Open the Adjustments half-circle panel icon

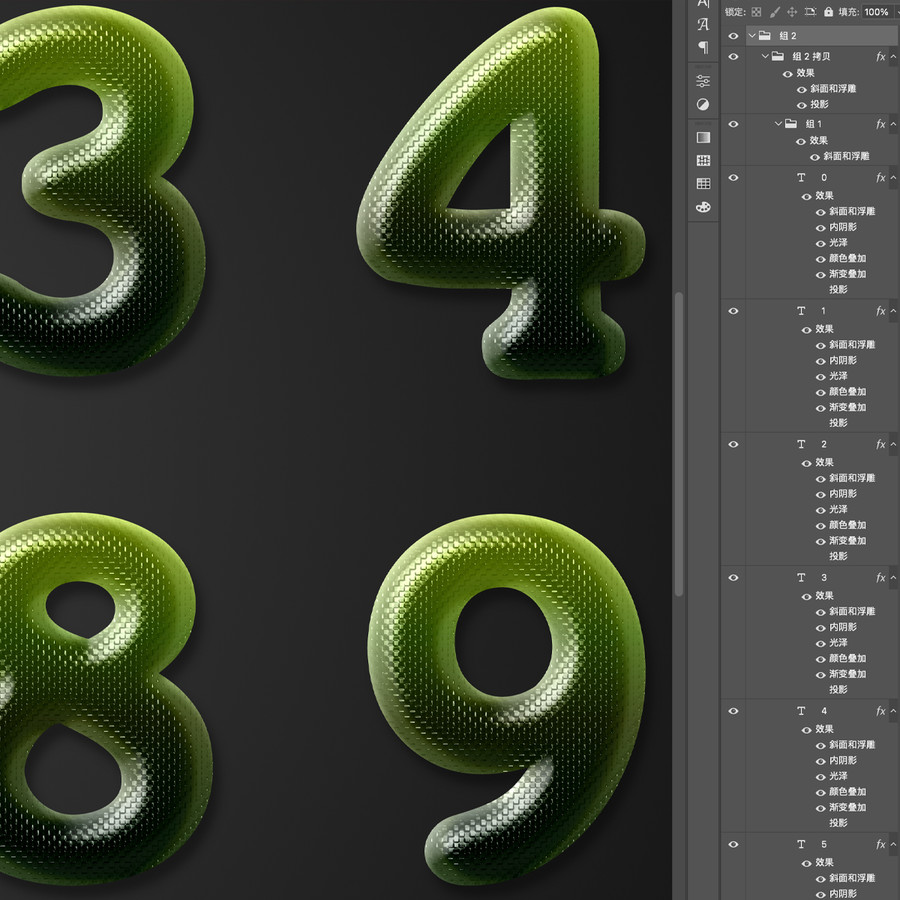tap(703, 104)
